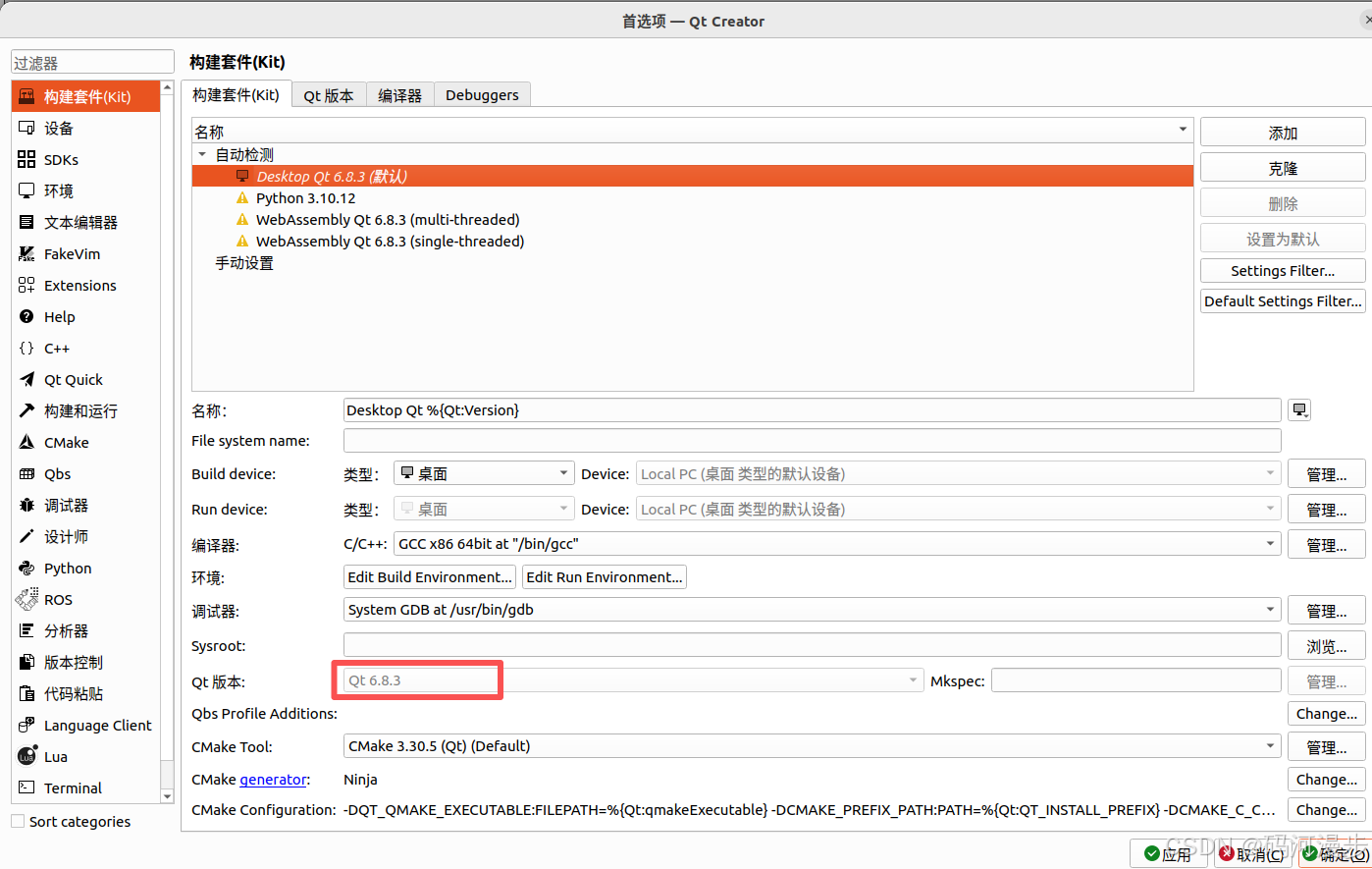Viewport: 1372px width, 869px height.
Task: Follow the CMake generator link
Action: pyautogui.click(x=273, y=780)
